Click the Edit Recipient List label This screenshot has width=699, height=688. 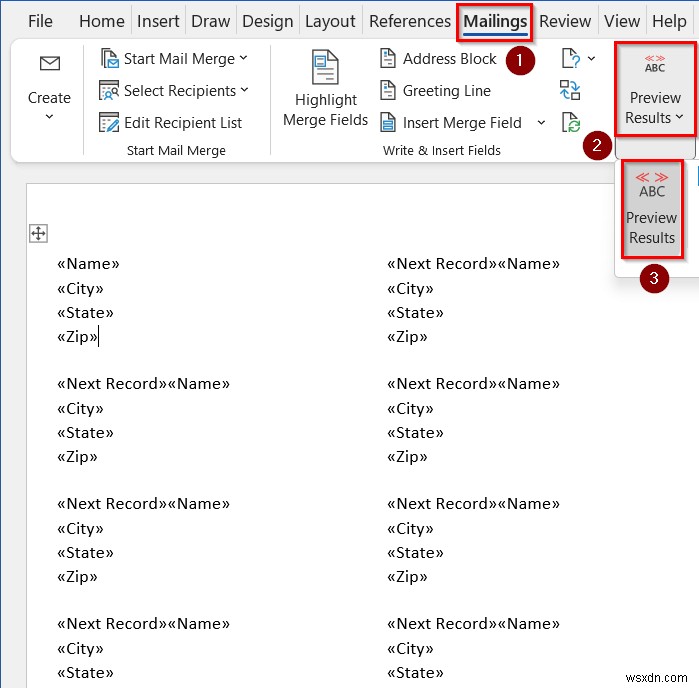point(183,123)
